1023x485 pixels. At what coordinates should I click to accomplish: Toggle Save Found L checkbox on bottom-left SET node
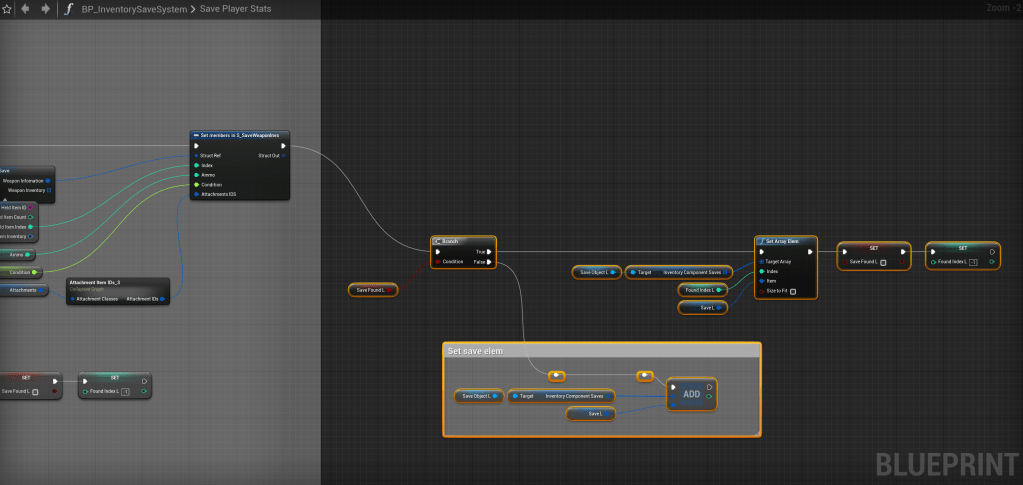[35, 391]
